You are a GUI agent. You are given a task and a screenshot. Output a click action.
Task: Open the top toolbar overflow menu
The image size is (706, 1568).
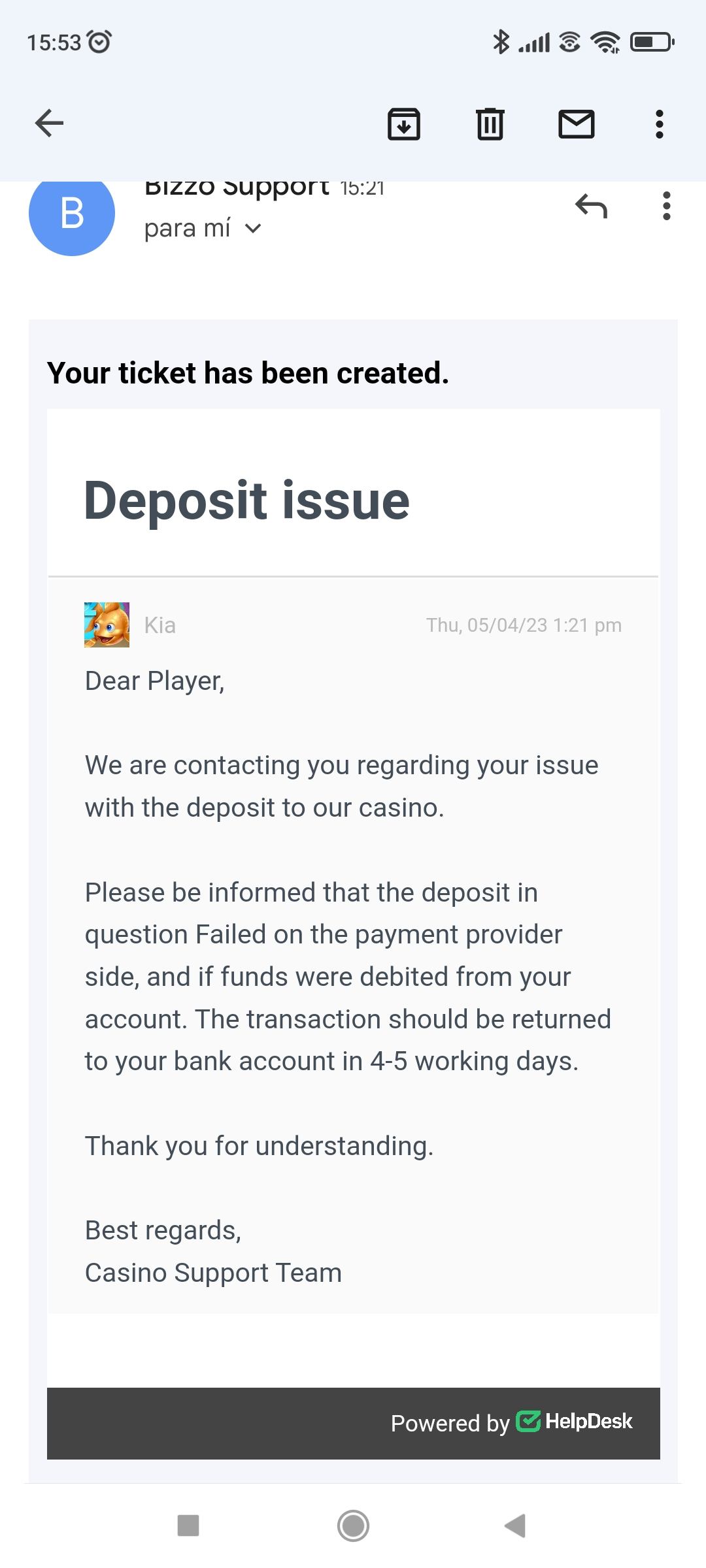coord(659,123)
